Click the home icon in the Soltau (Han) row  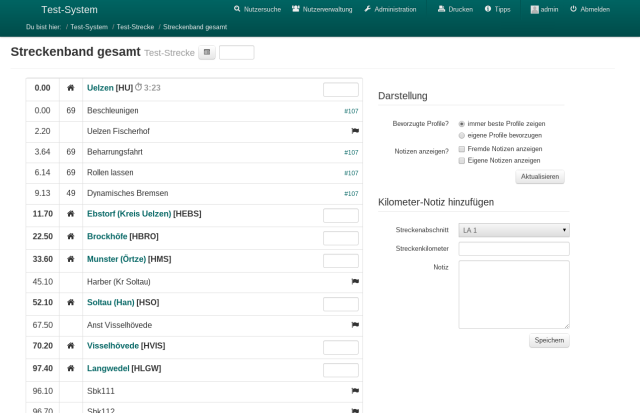71,303
